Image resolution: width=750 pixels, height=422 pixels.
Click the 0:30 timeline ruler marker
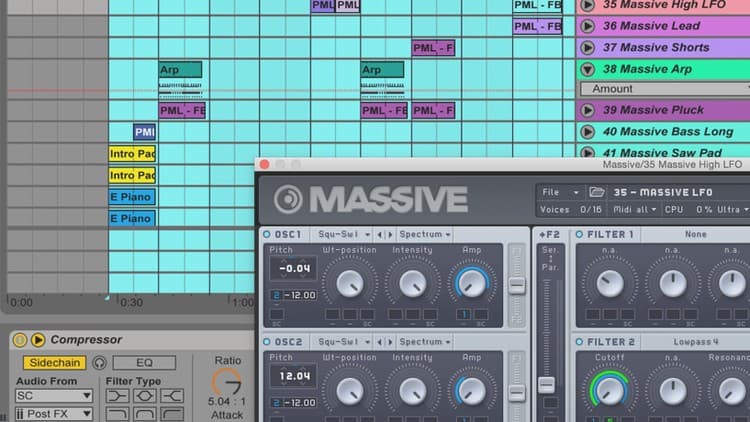(x=131, y=303)
